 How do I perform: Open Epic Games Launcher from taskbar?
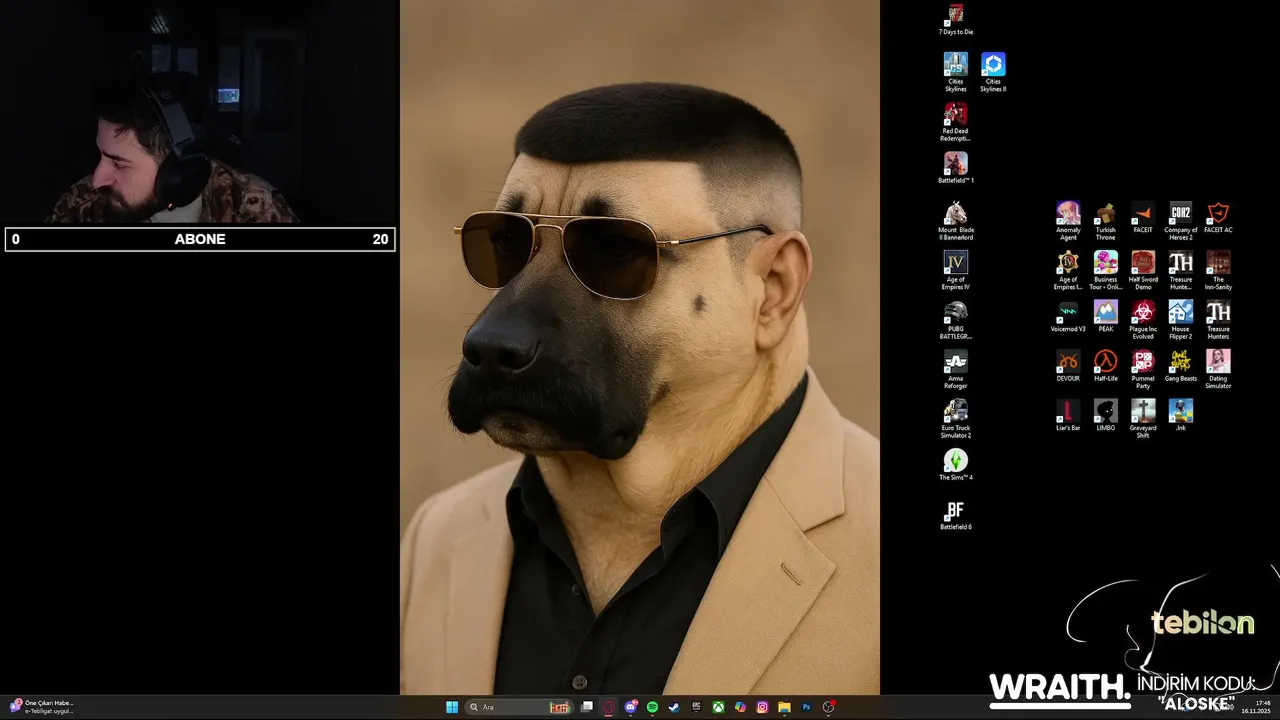[697, 707]
